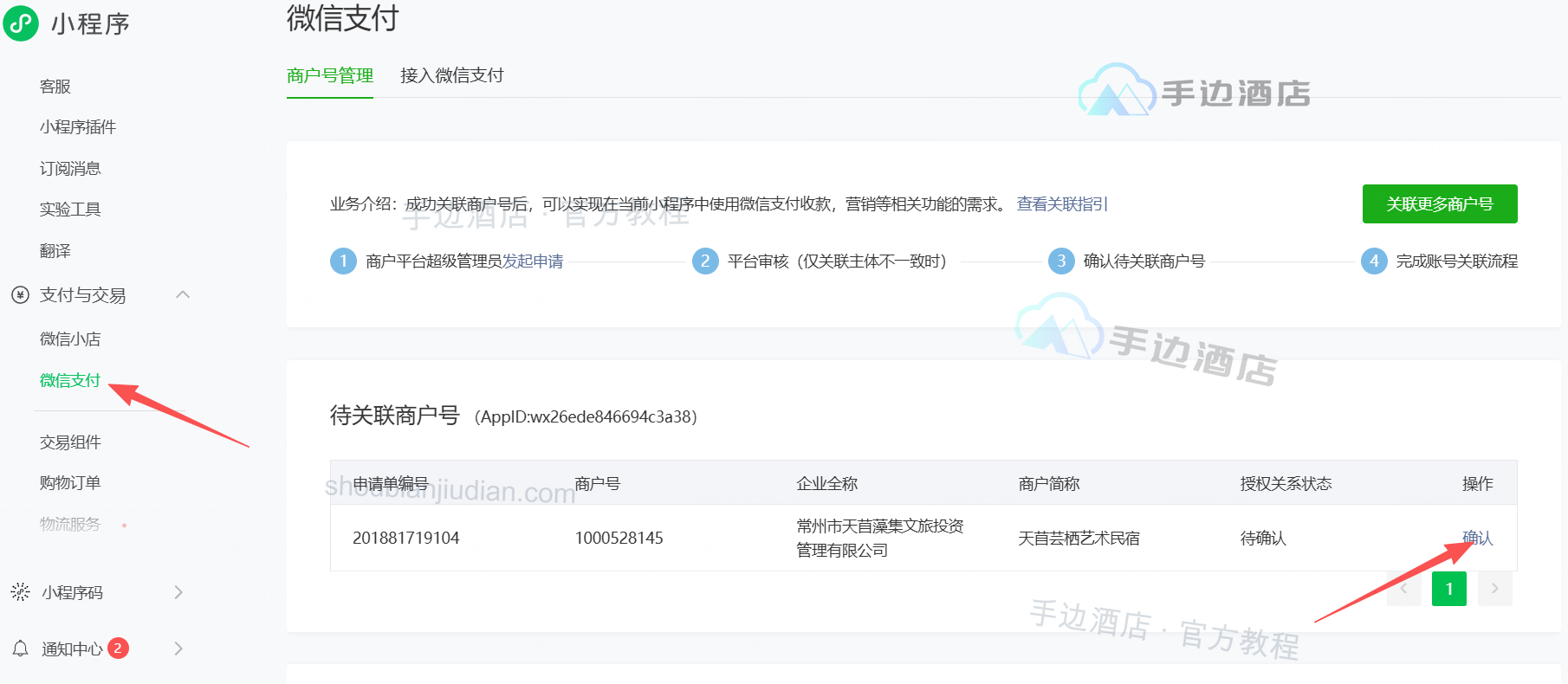1568x684 pixels.
Task: Select 微信支付 in the sidebar
Action: 70,381
